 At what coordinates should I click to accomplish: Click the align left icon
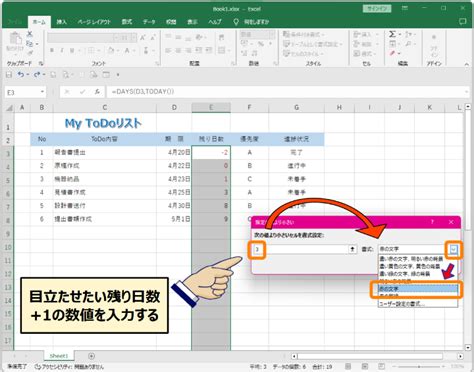coord(168,51)
